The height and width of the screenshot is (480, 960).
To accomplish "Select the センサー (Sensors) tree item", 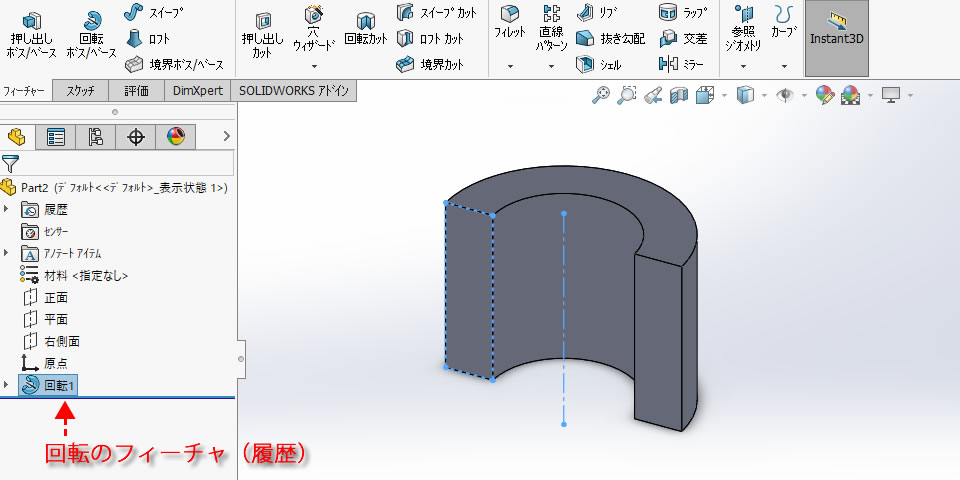I will 45,232.
